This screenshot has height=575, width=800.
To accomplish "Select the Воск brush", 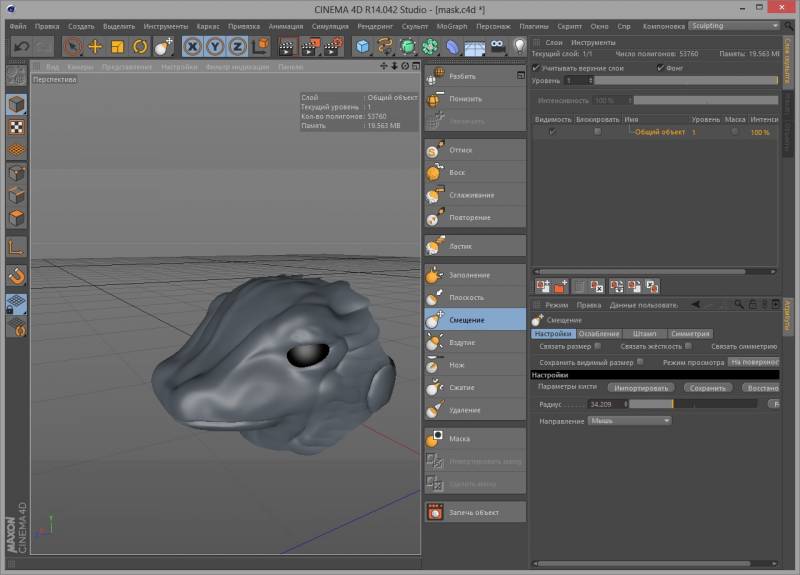I will [x=475, y=172].
